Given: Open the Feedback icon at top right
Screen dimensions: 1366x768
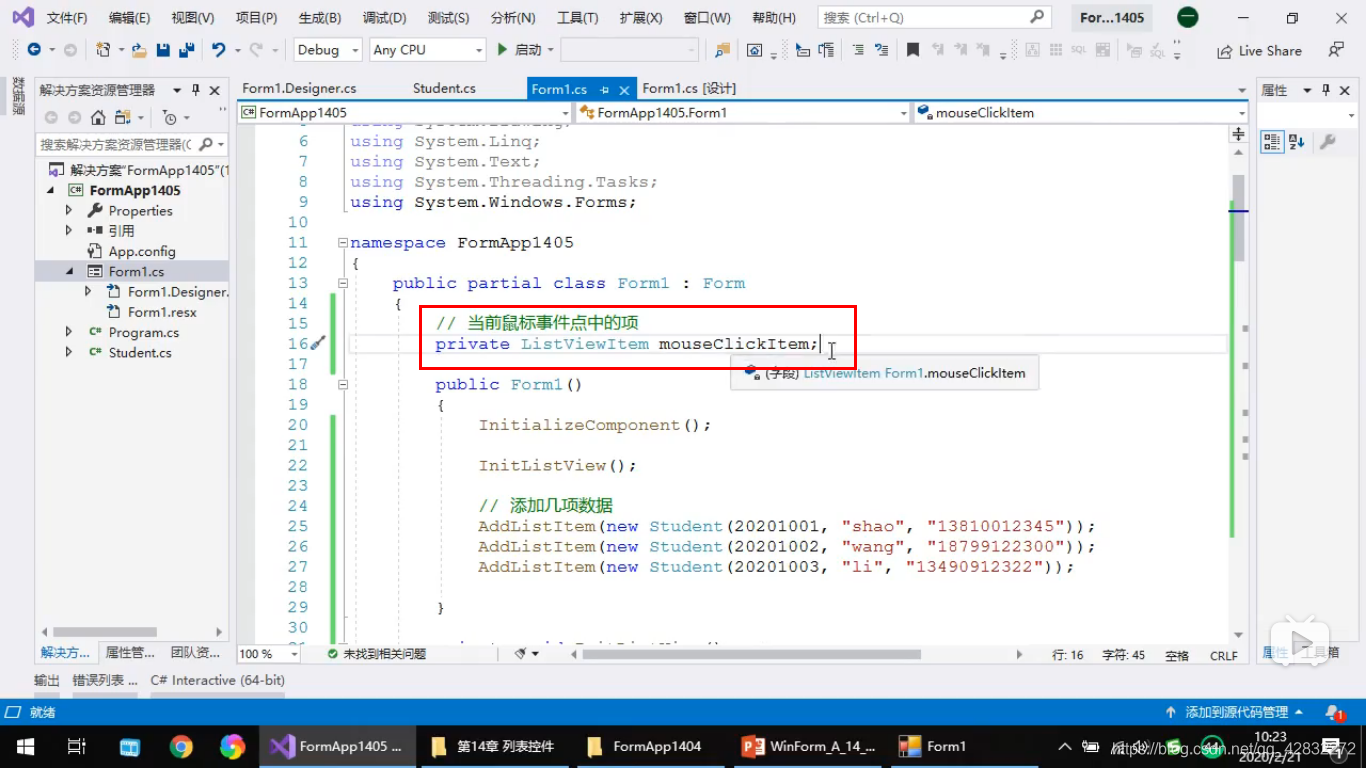Looking at the screenshot, I should pos(1336,50).
